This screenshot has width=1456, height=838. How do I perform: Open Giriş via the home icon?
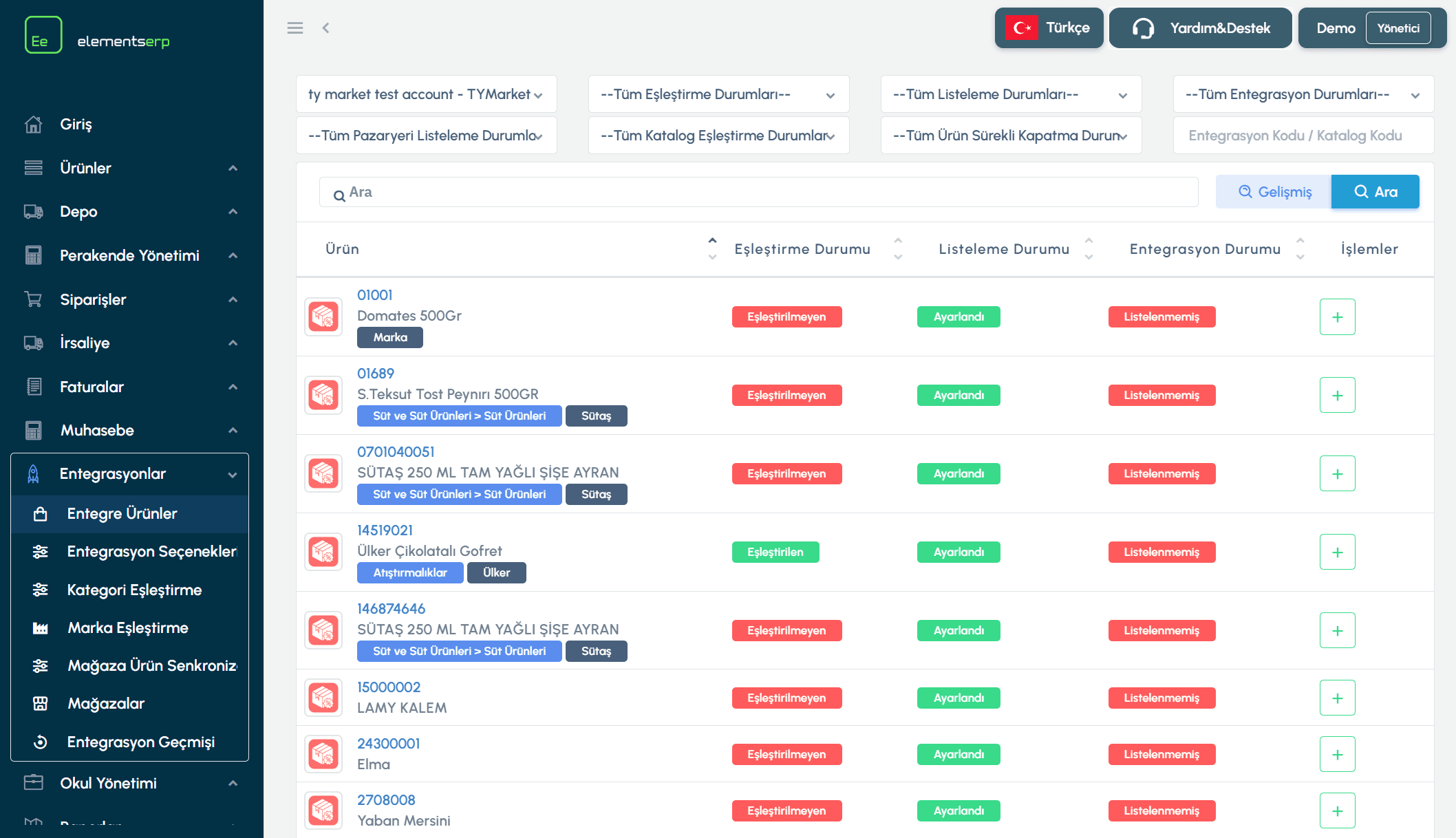click(x=33, y=125)
